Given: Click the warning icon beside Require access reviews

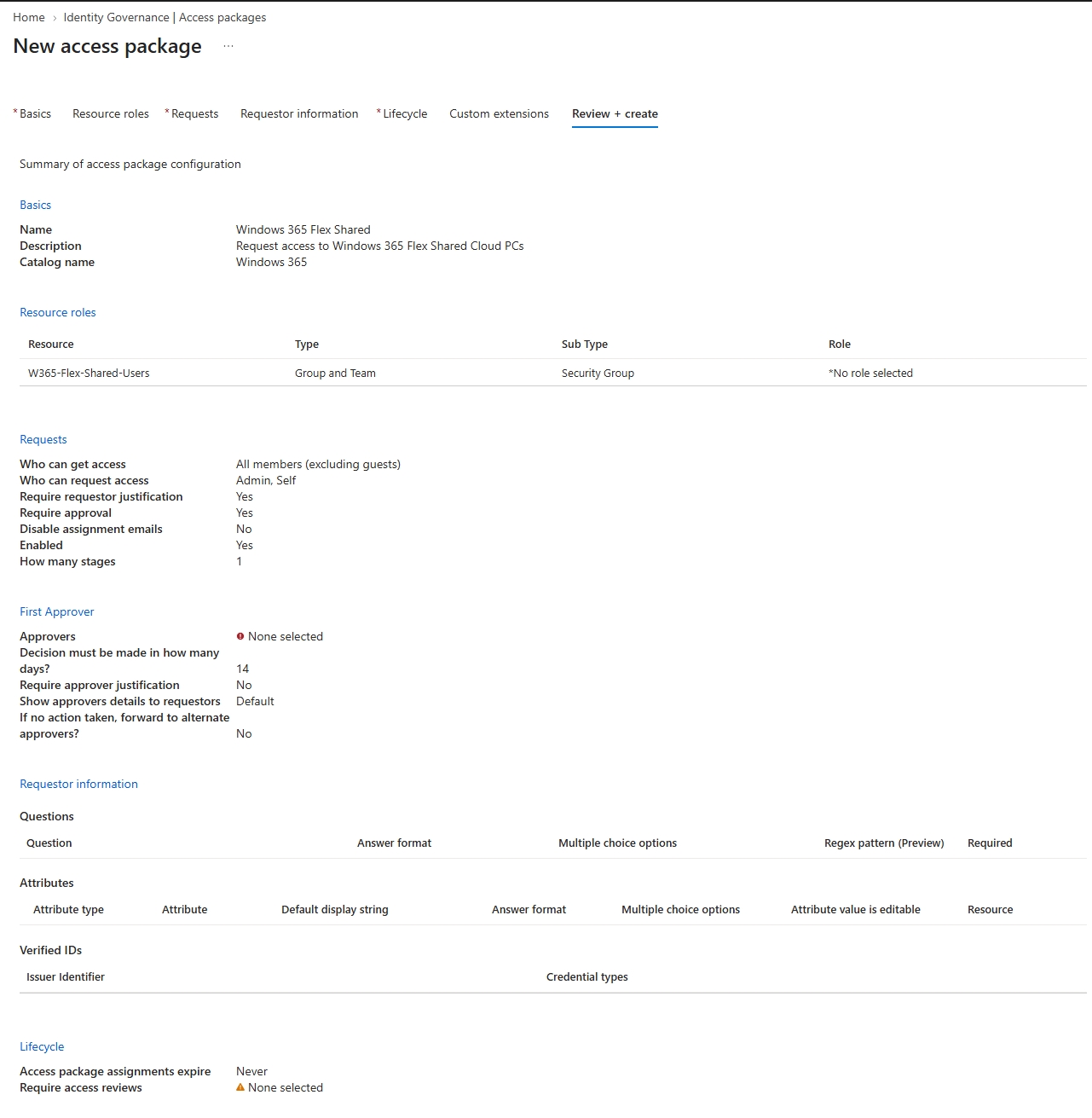Looking at the screenshot, I should 240,1087.
